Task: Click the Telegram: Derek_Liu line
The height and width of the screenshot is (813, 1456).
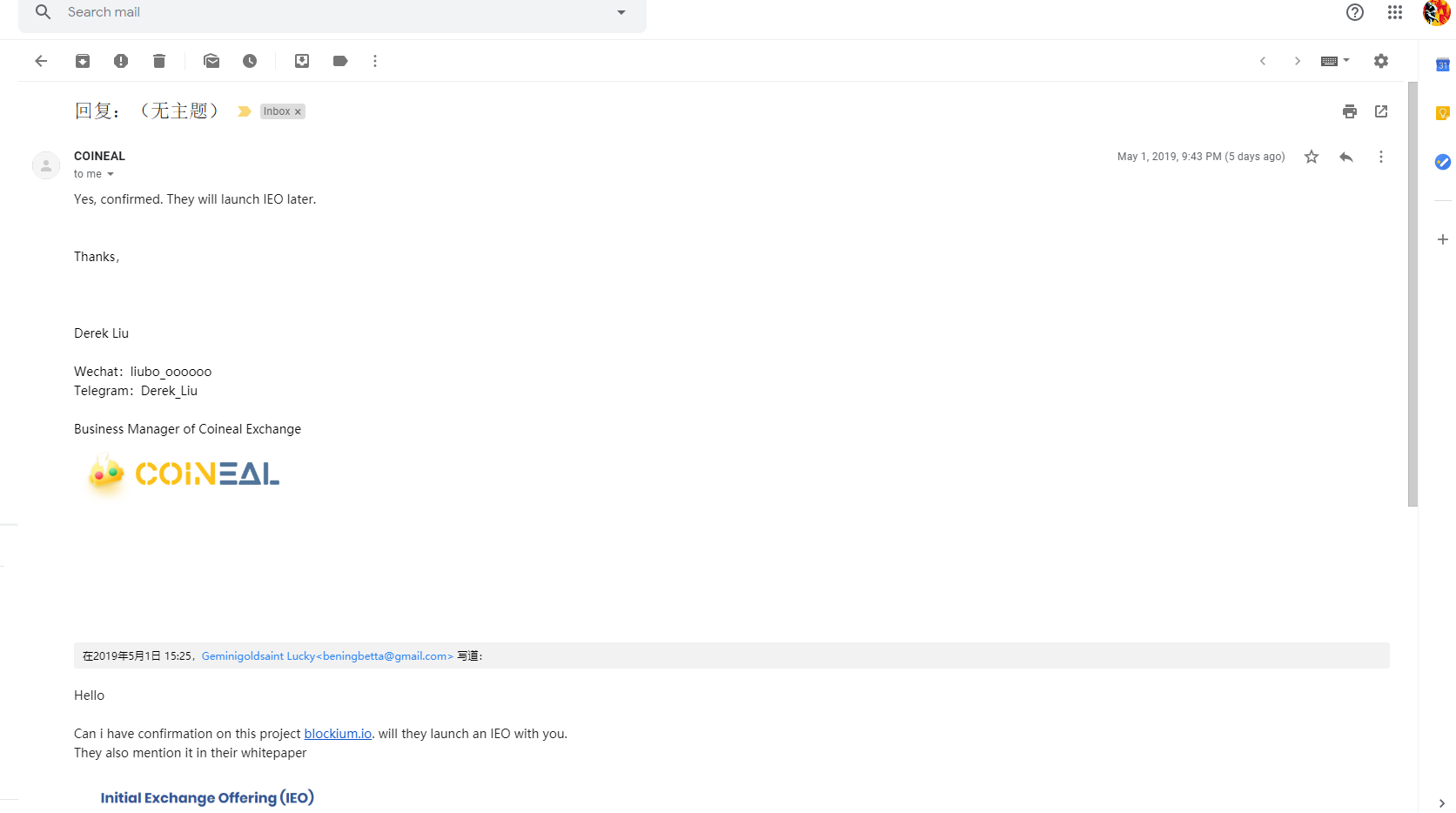Action: click(x=136, y=391)
